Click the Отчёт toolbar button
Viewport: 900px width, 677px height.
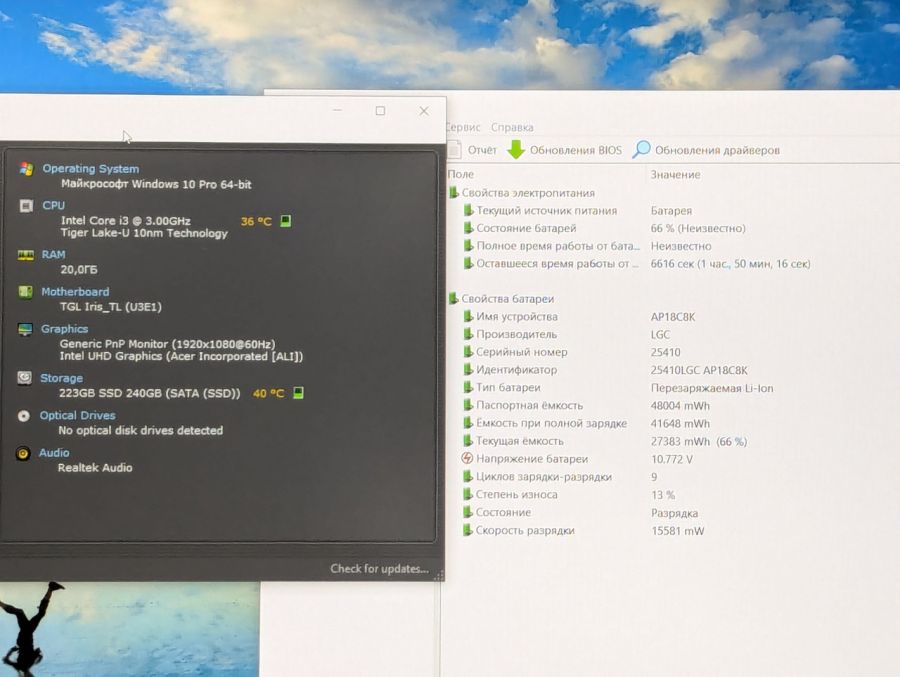tap(472, 150)
